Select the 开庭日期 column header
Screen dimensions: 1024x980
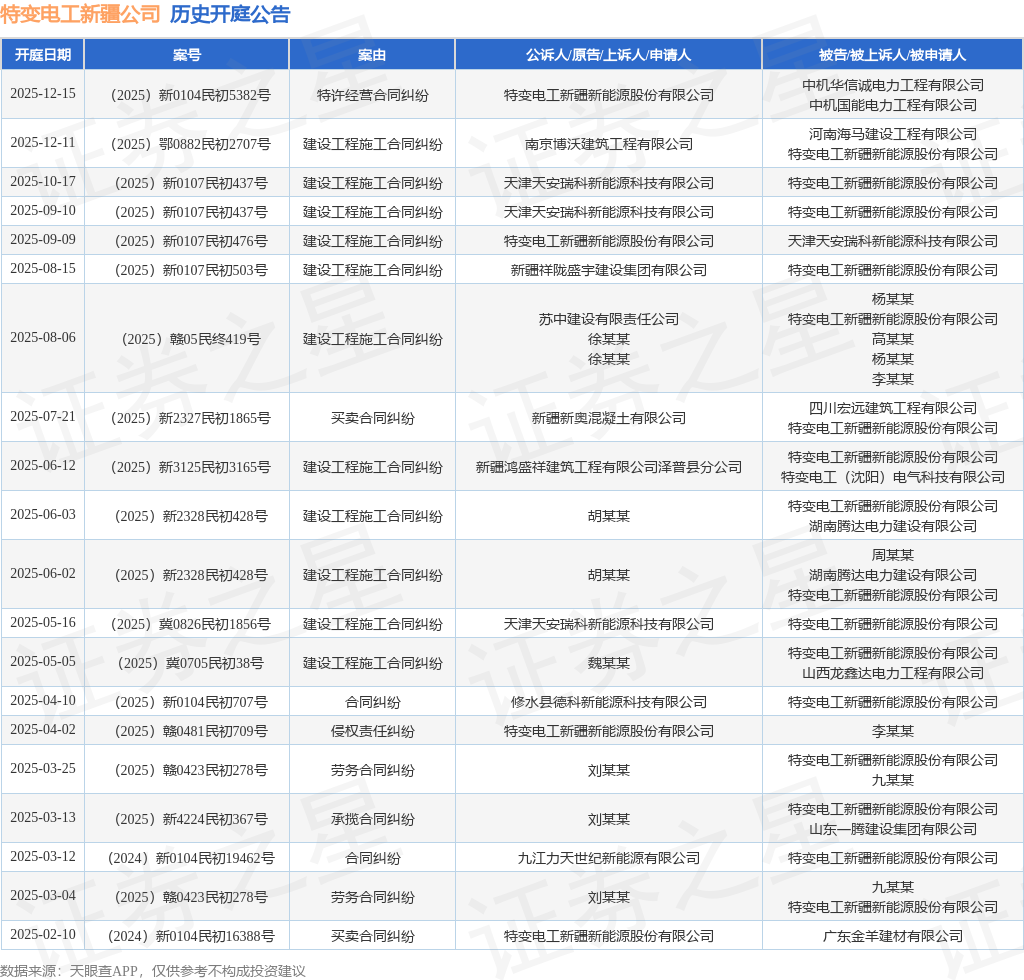(43, 55)
